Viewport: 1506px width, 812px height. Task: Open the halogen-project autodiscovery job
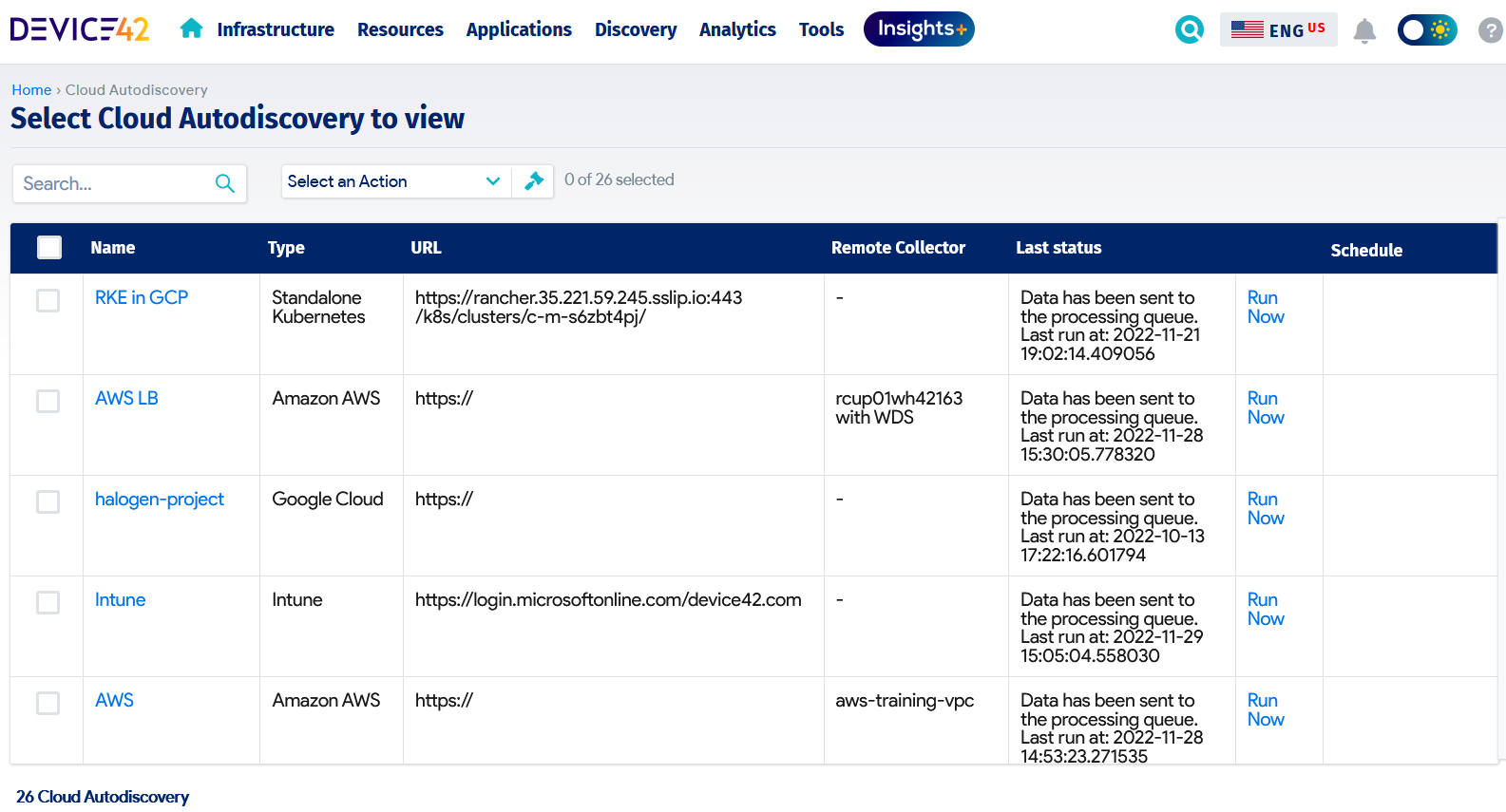pyautogui.click(x=160, y=499)
